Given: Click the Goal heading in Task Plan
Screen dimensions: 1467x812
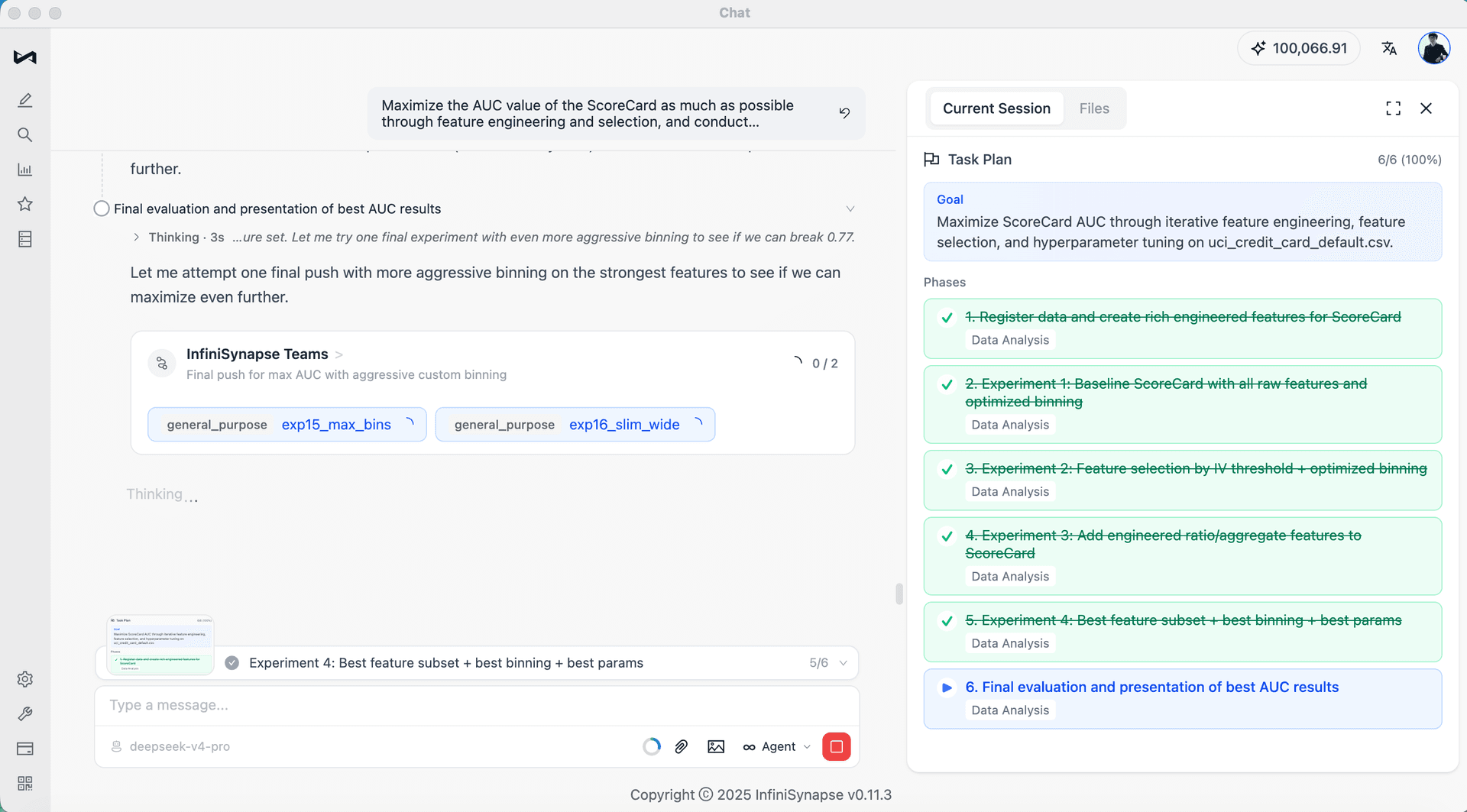Looking at the screenshot, I should 950,199.
